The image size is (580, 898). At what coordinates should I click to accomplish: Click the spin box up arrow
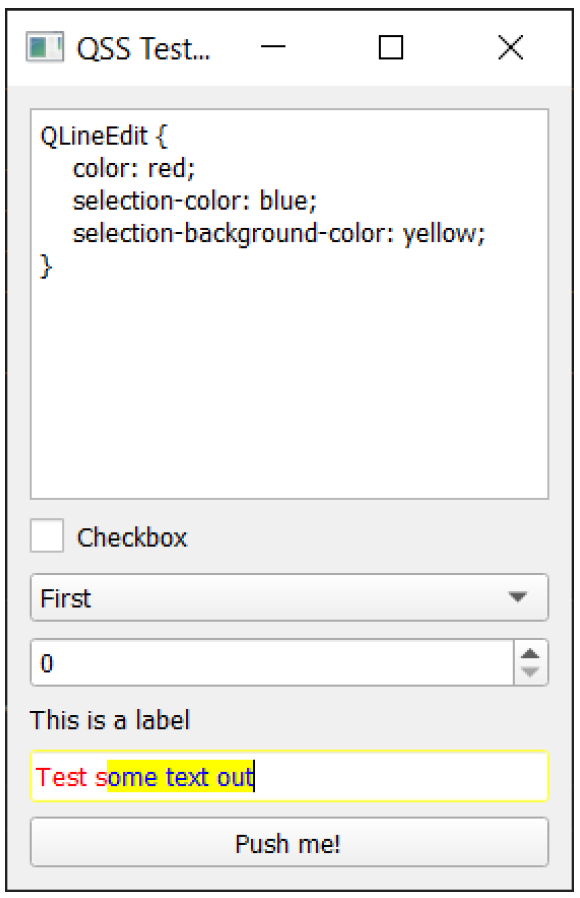tap(531, 653)
